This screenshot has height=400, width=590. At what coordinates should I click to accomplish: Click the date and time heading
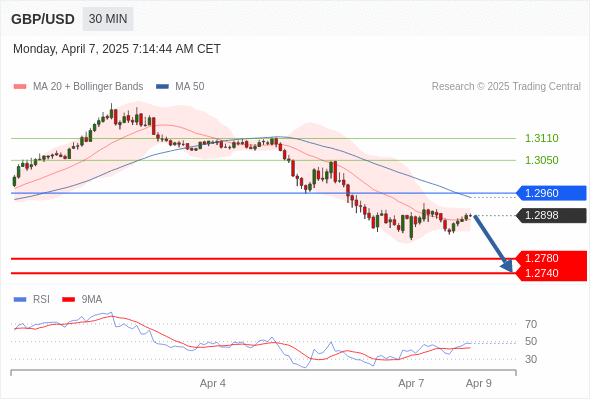tap(117, 49)
